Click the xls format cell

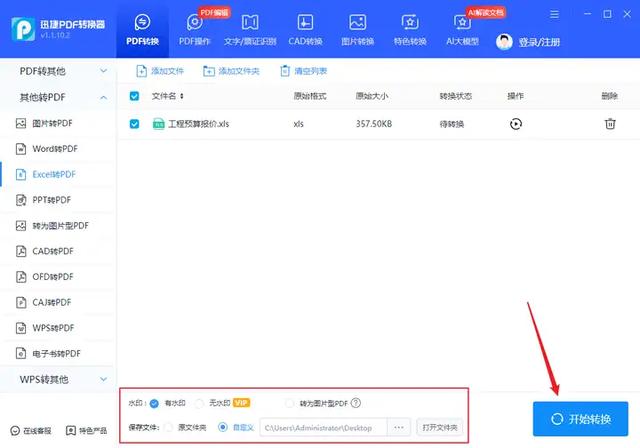click(x=298, y=124)
